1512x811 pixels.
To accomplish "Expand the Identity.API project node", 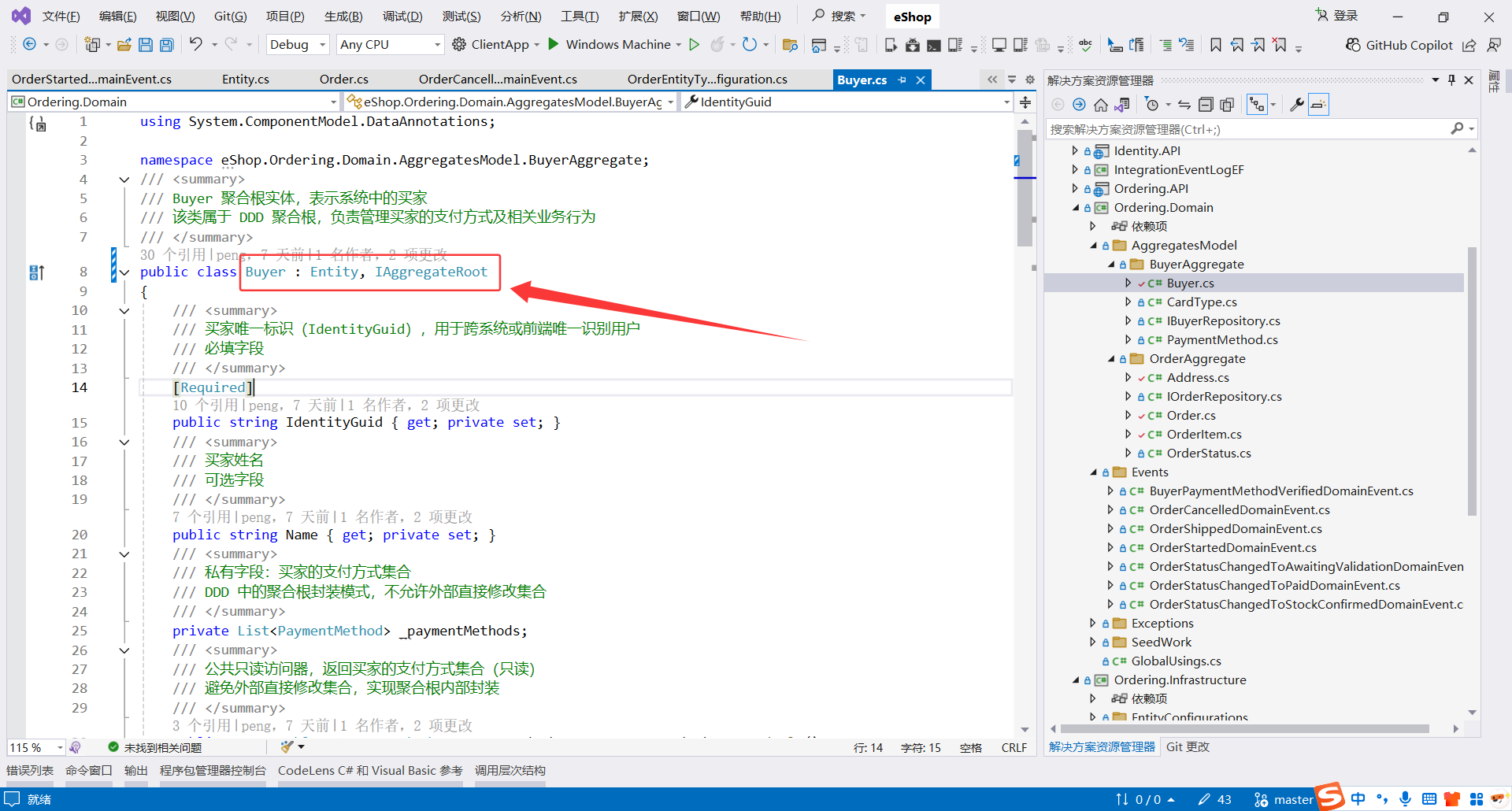I will pos(1075,150).
